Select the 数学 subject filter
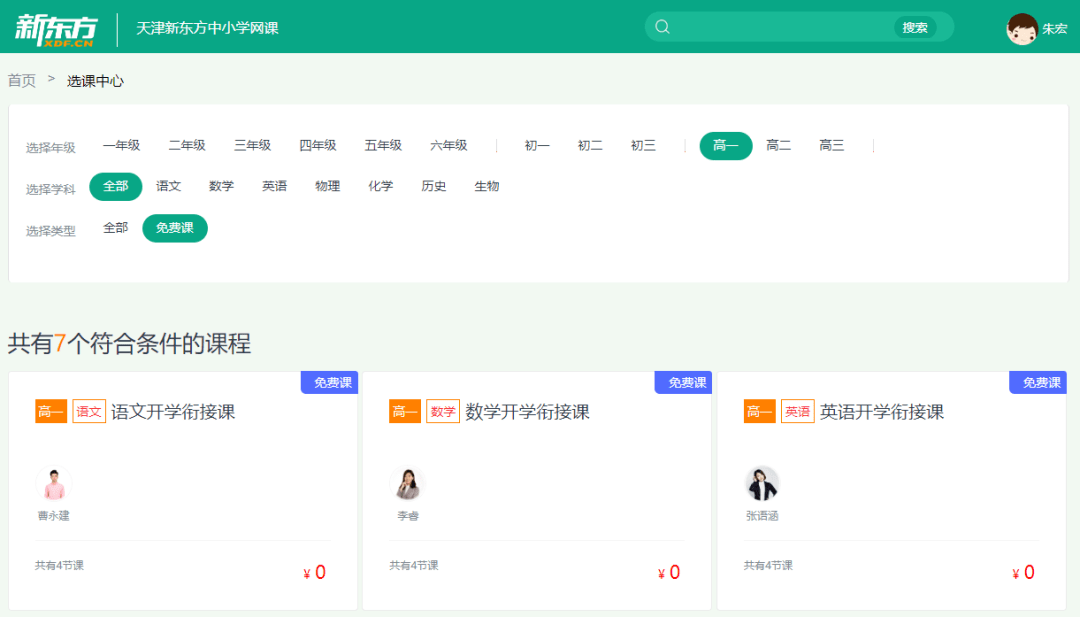 click(221, 187)
